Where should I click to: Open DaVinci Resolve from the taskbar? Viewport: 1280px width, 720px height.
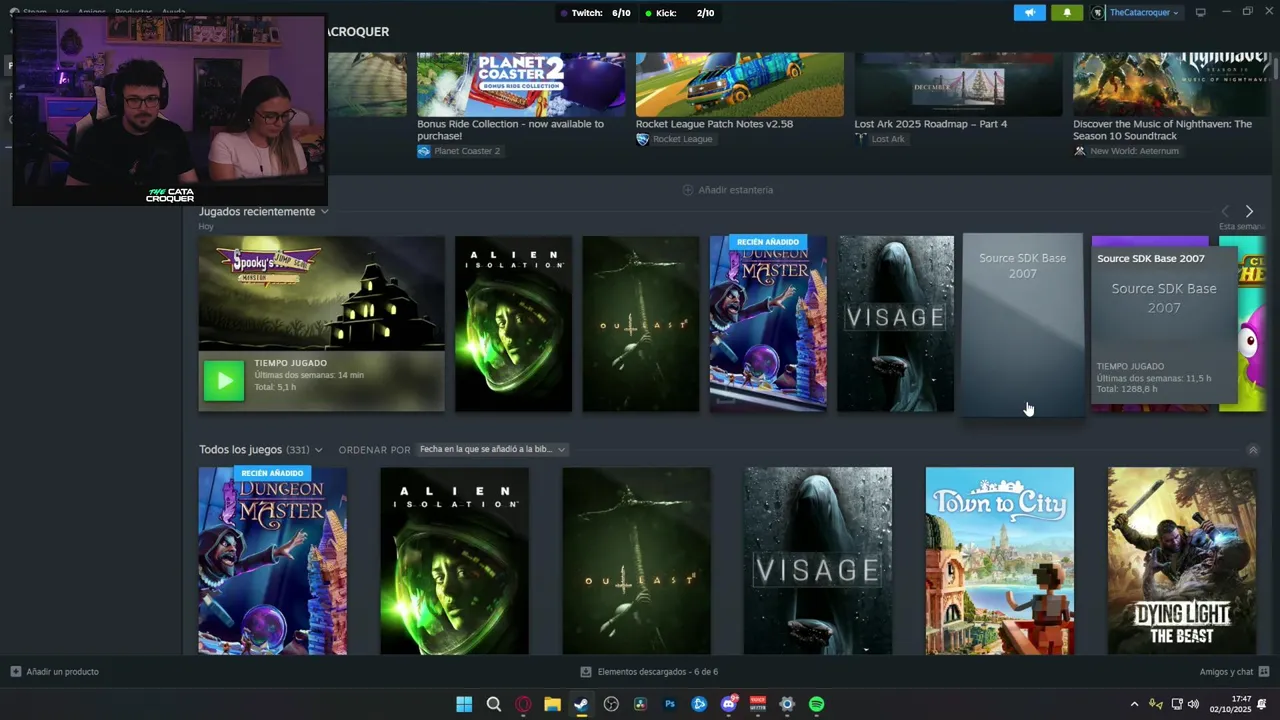tap(640, 704)
